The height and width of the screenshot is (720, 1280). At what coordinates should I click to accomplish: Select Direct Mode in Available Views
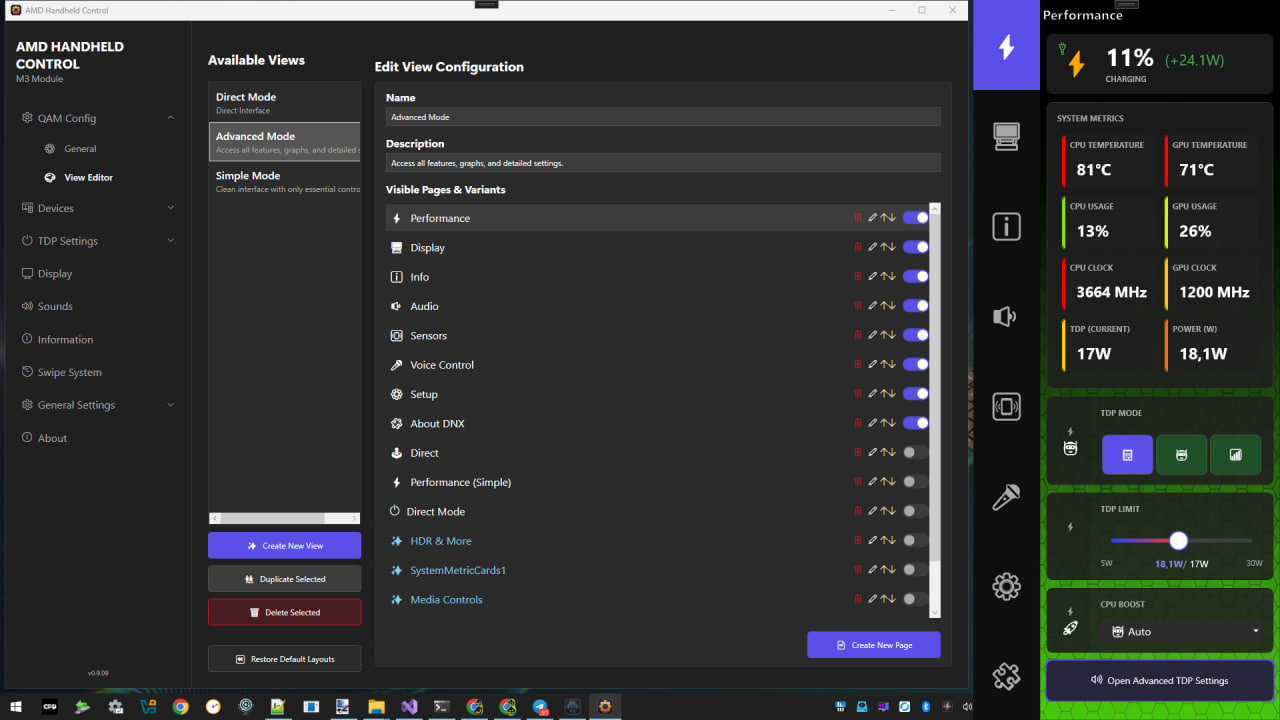pyautogui.click(x=284, y=102)
